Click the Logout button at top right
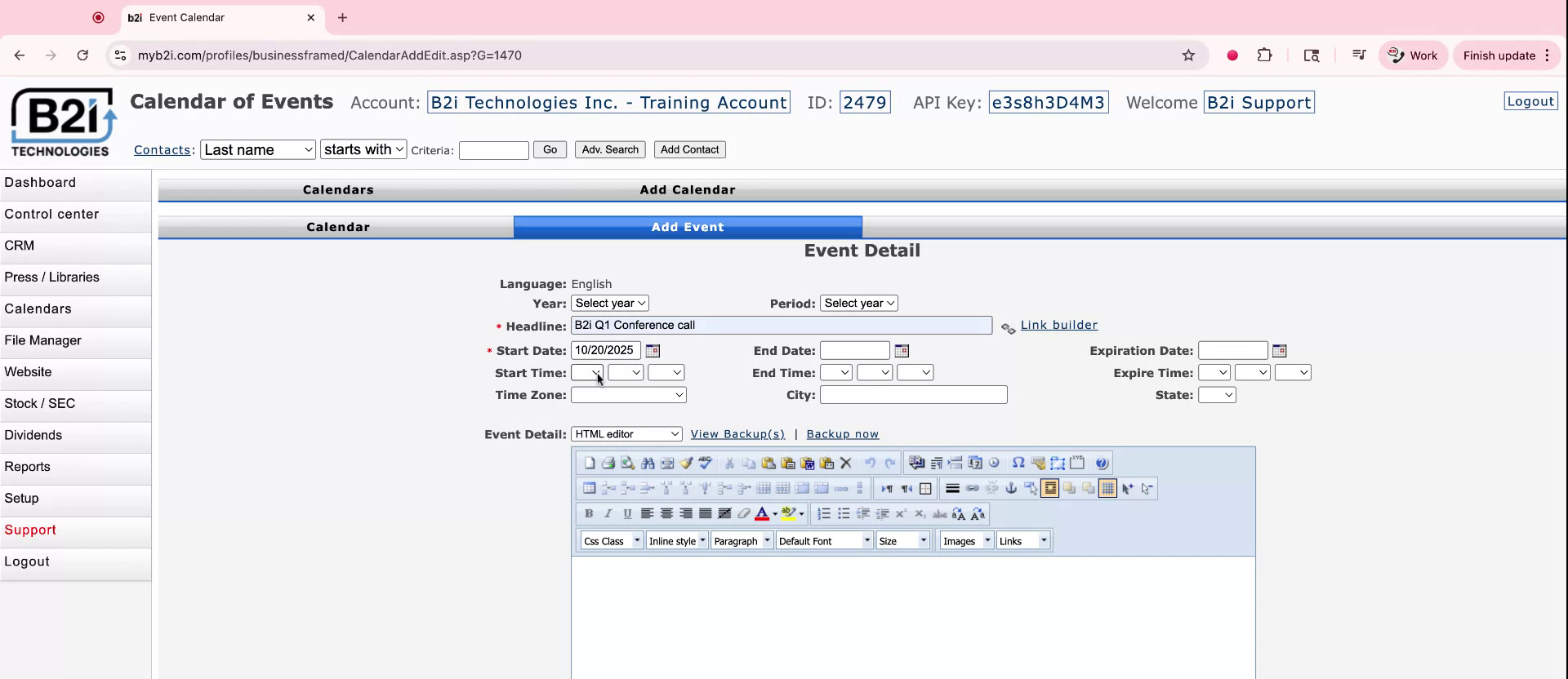Screen dimensions: 1568x679 click(1530, 101)
